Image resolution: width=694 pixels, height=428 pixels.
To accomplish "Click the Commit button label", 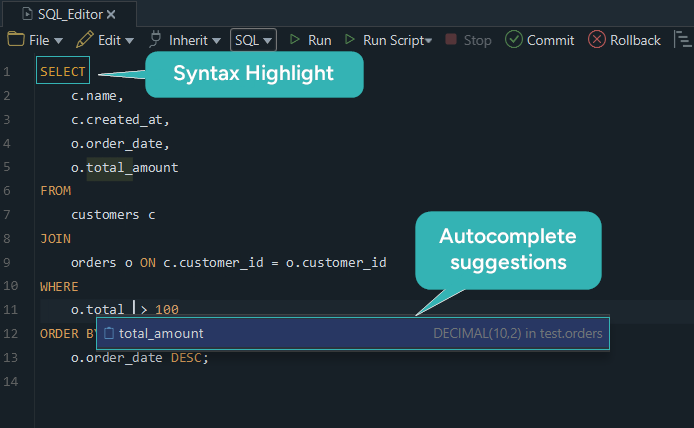I will pyautogui.click(x=551, y=40).
